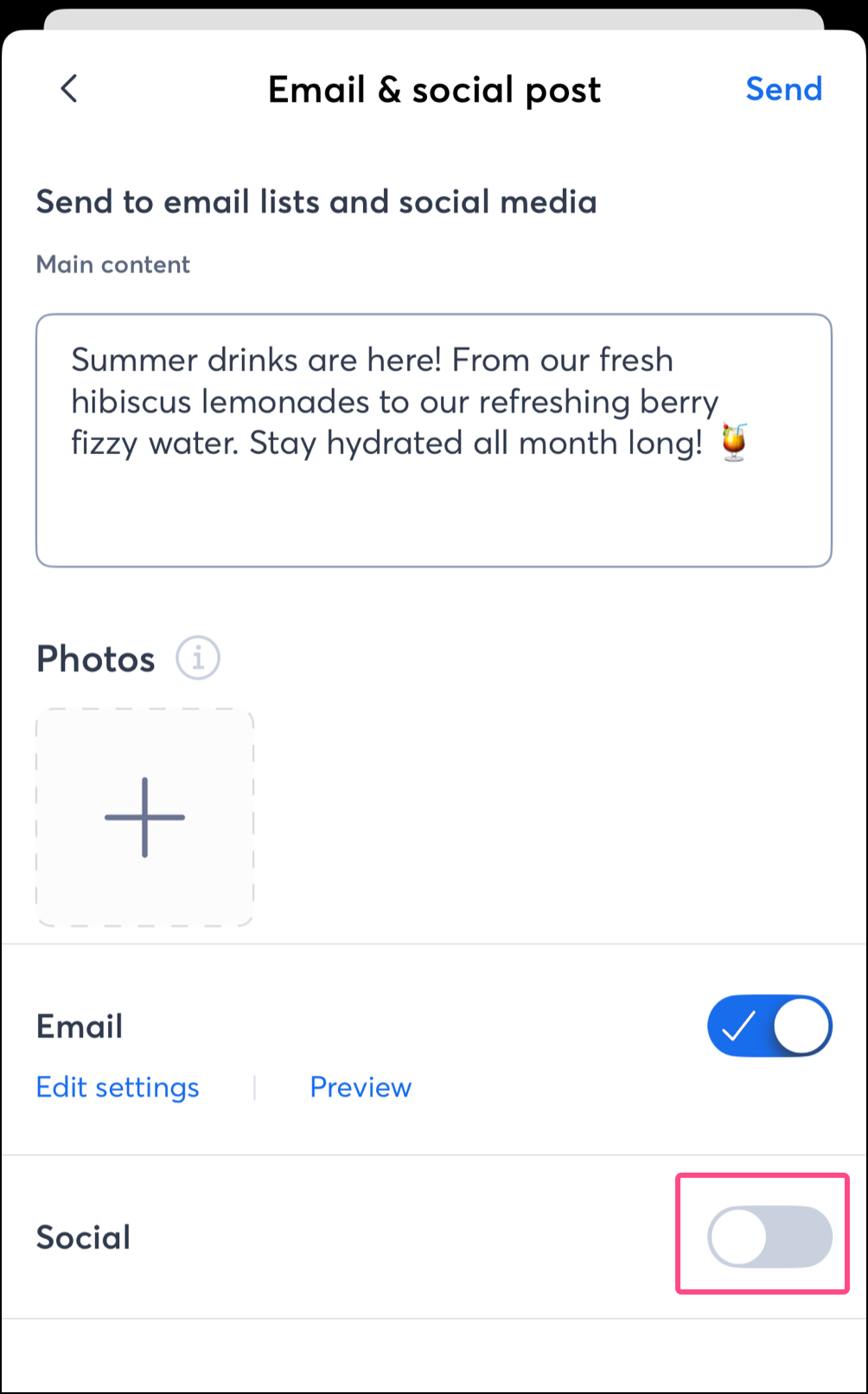
Task: Enable the Social toggle
Action: [x=769, y=1236]
